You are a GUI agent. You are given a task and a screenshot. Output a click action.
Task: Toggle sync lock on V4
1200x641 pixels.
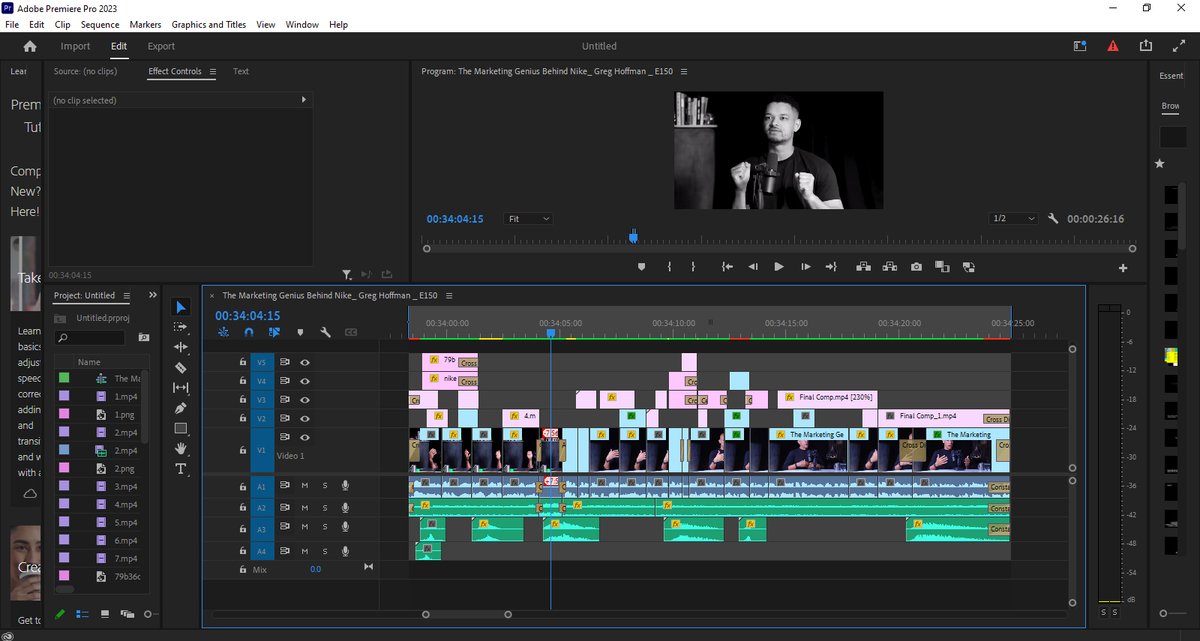(x=285, y=380)
